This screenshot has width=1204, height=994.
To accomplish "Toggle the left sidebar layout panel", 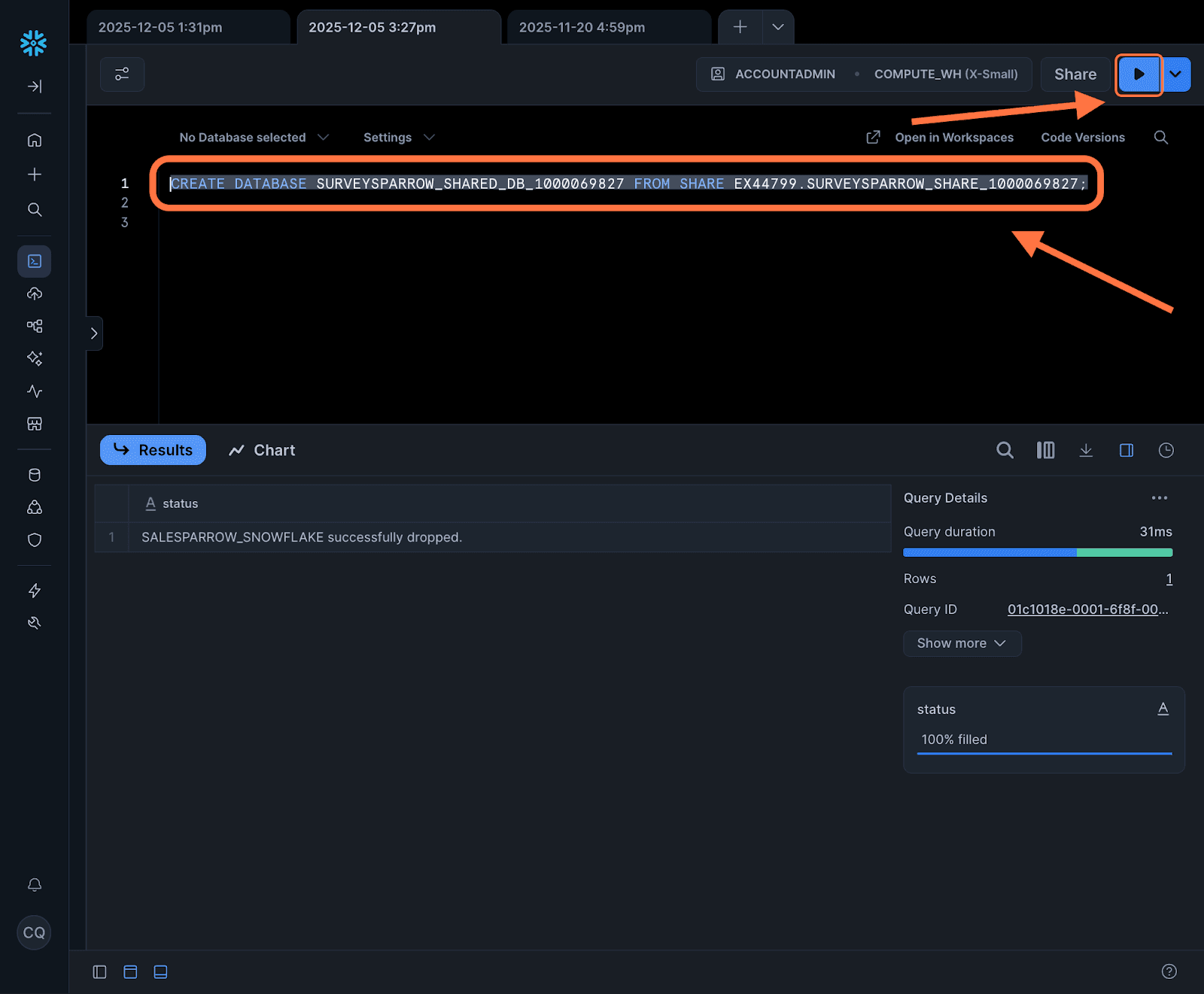I will [x=99, y=971].
